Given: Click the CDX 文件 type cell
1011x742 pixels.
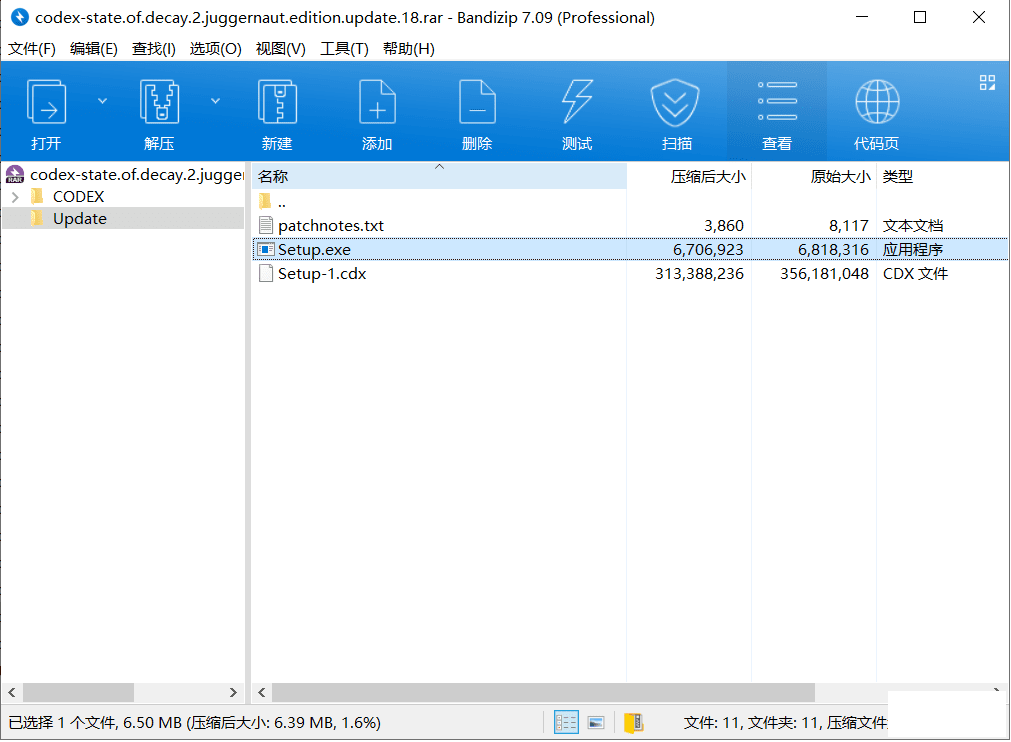Looking at the screenshot, I should [x=915, y=273].
